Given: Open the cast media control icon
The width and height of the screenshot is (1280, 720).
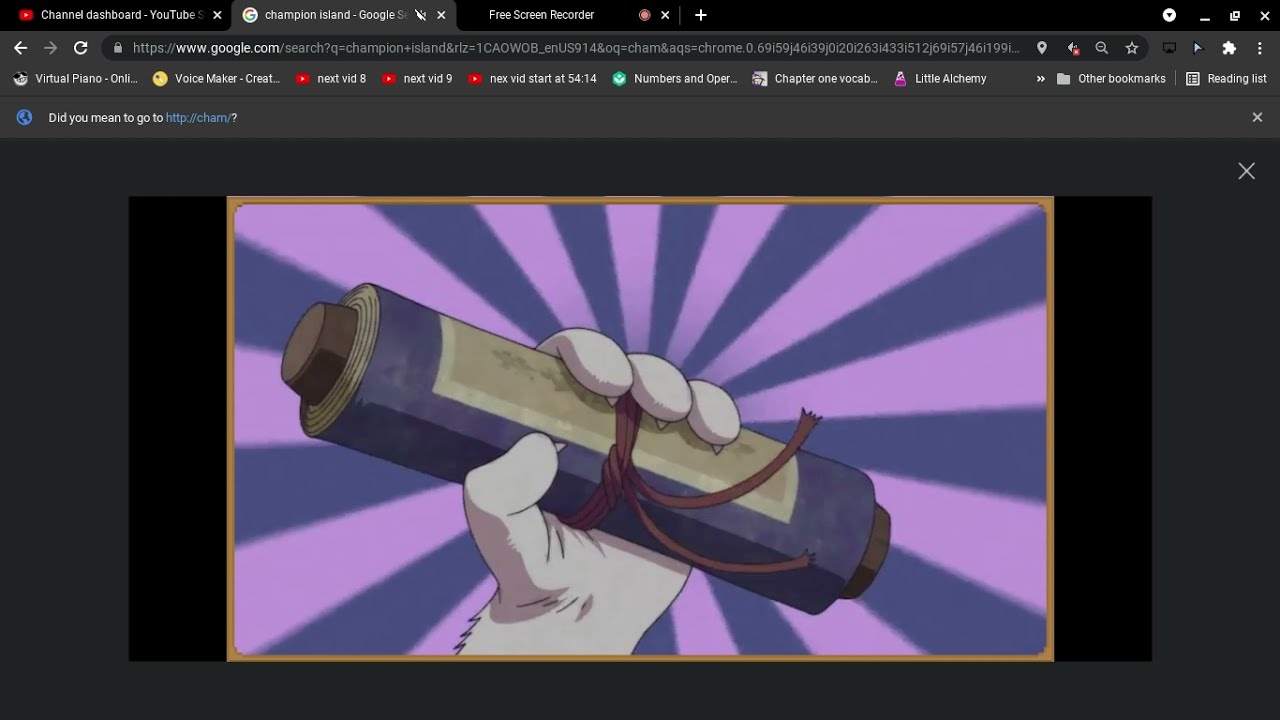Looking at the screenshot, I should pyautogui.click(x=1169, y=48).
